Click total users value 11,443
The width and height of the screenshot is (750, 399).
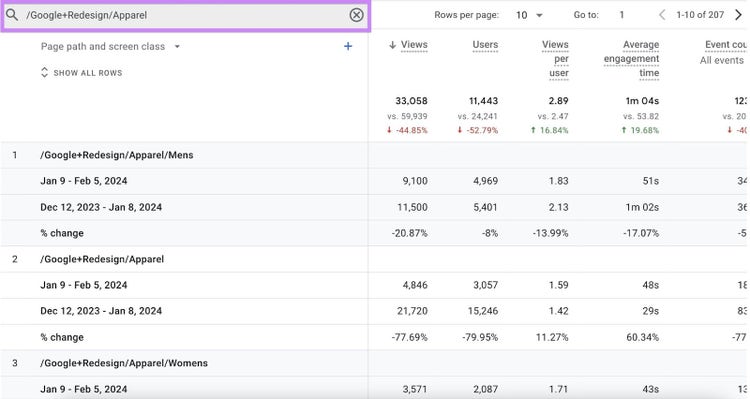click(x=483, y=101)
